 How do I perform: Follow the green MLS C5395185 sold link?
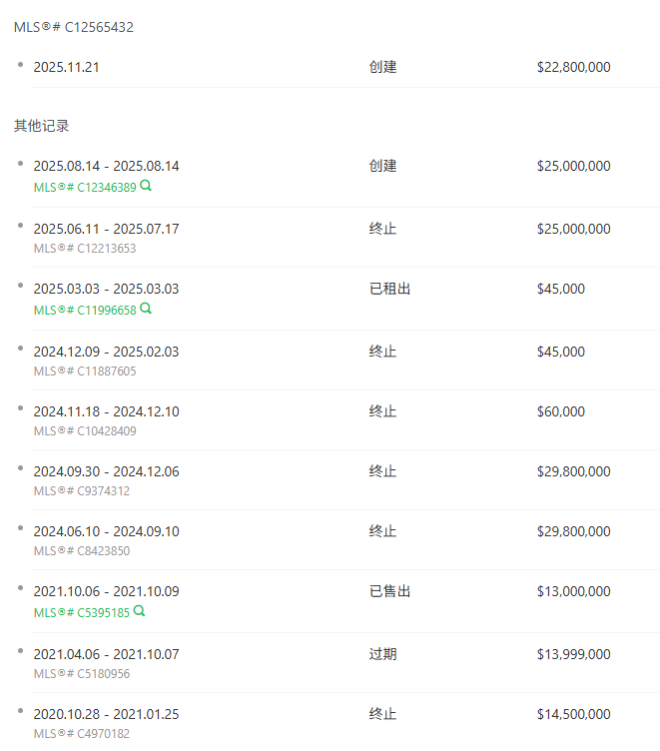(x=82, y=612)
